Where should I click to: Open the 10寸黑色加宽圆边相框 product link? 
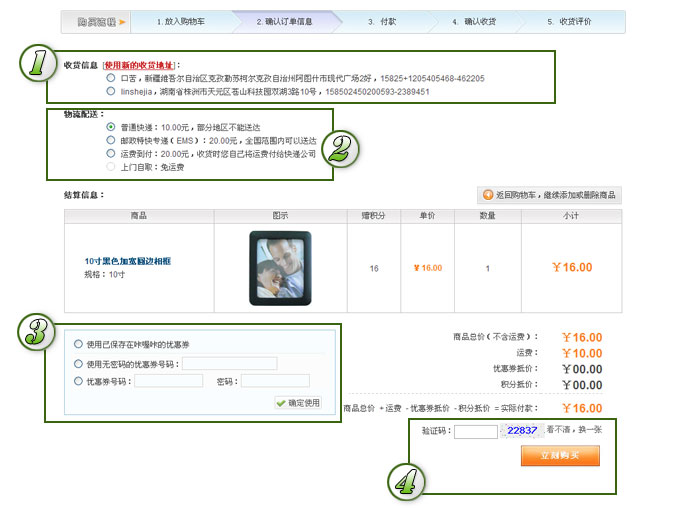click(x=128, y=261)
